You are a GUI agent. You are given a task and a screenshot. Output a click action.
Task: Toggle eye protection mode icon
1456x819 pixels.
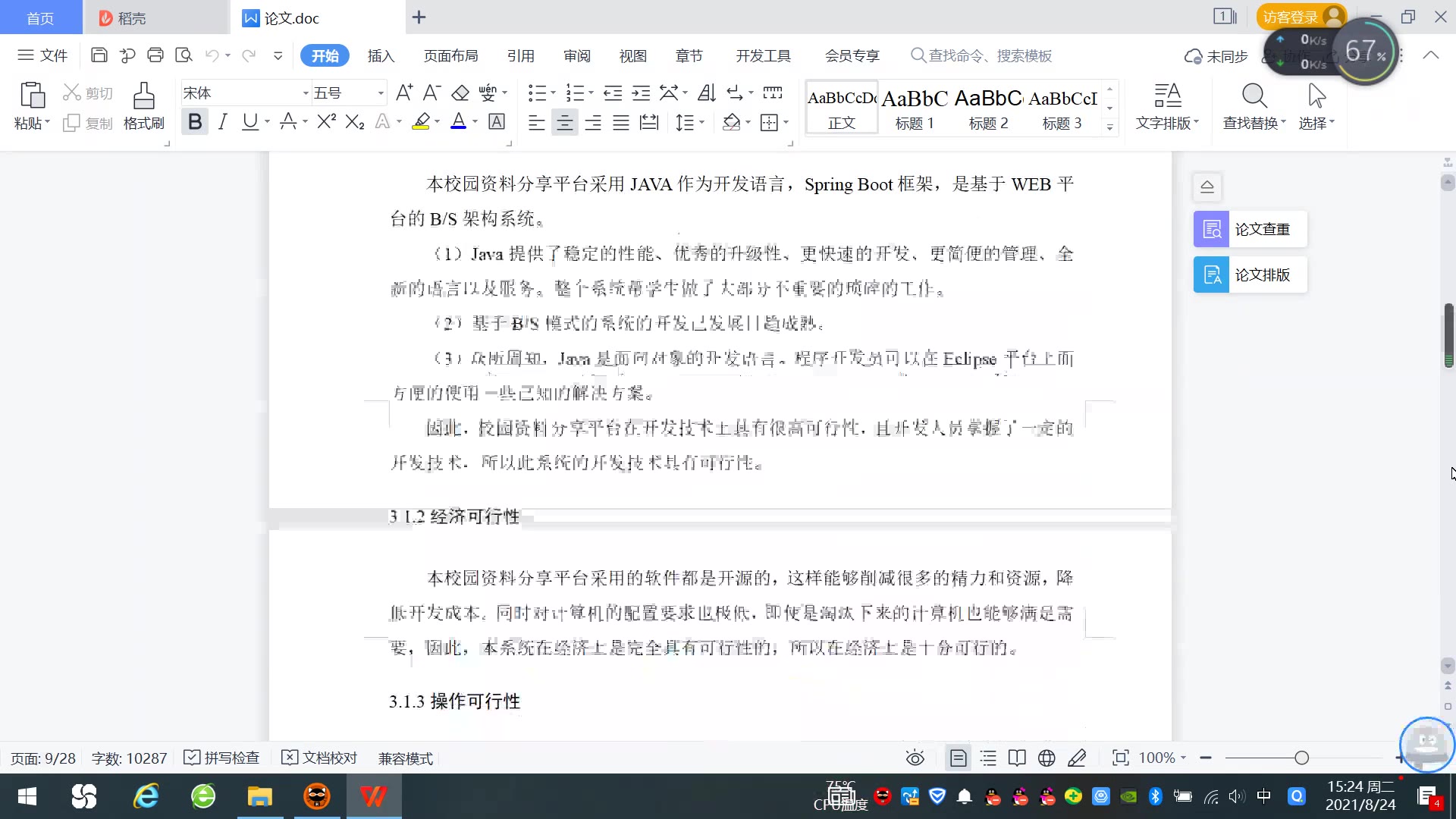[915, 758]
